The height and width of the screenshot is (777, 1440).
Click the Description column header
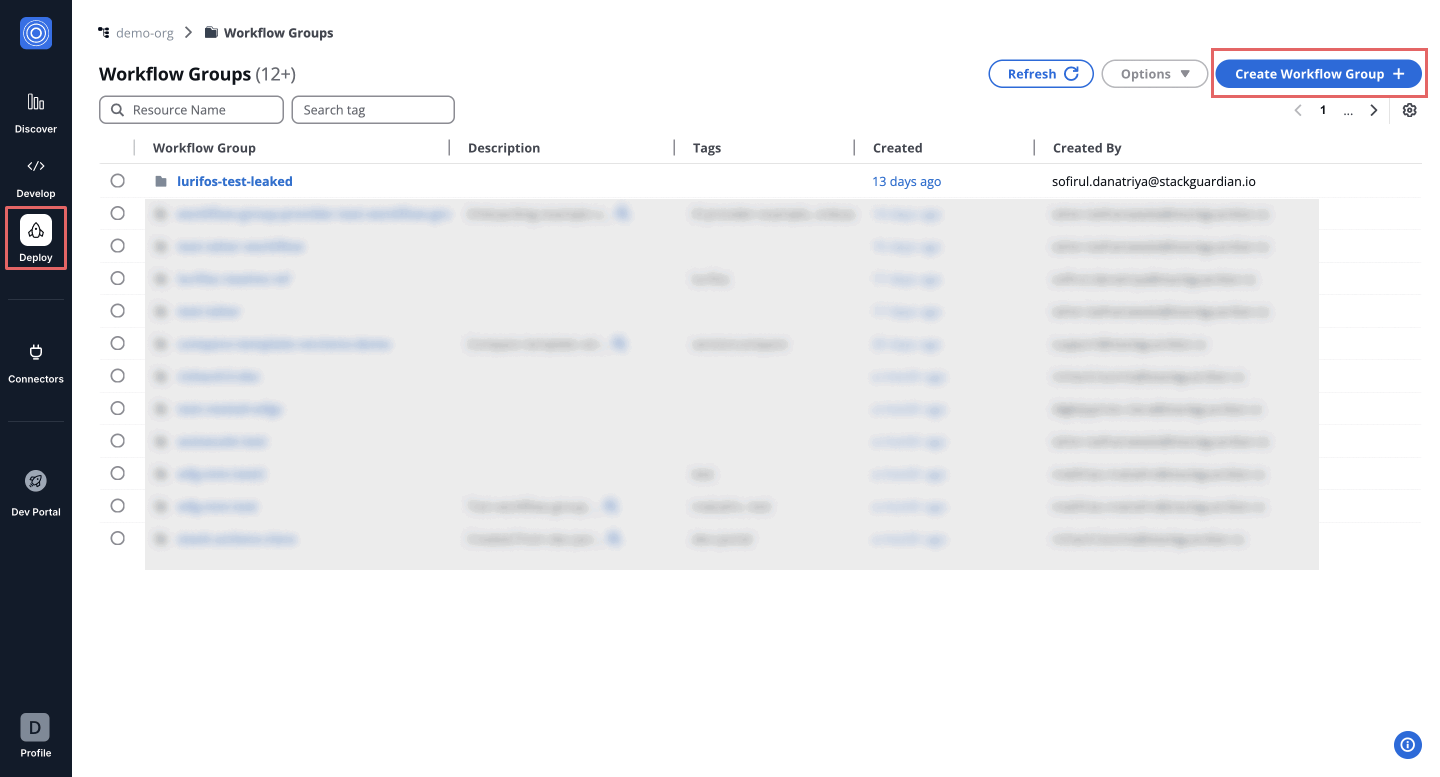pos(504,148)
